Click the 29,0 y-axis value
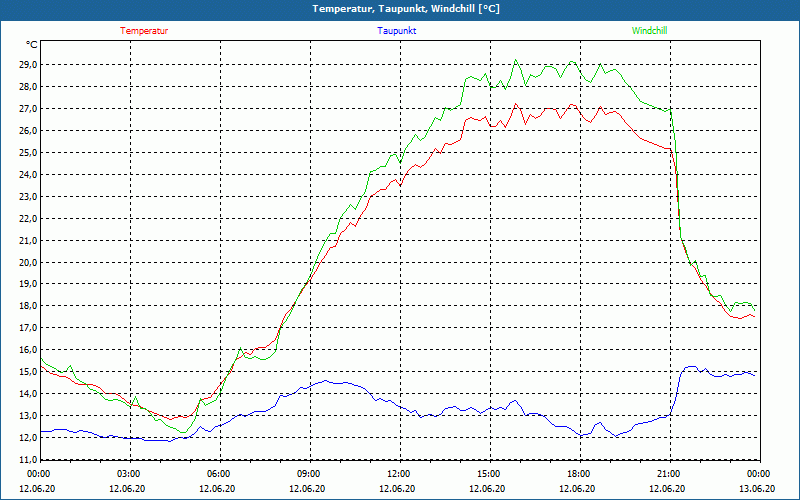 (29, 65)
